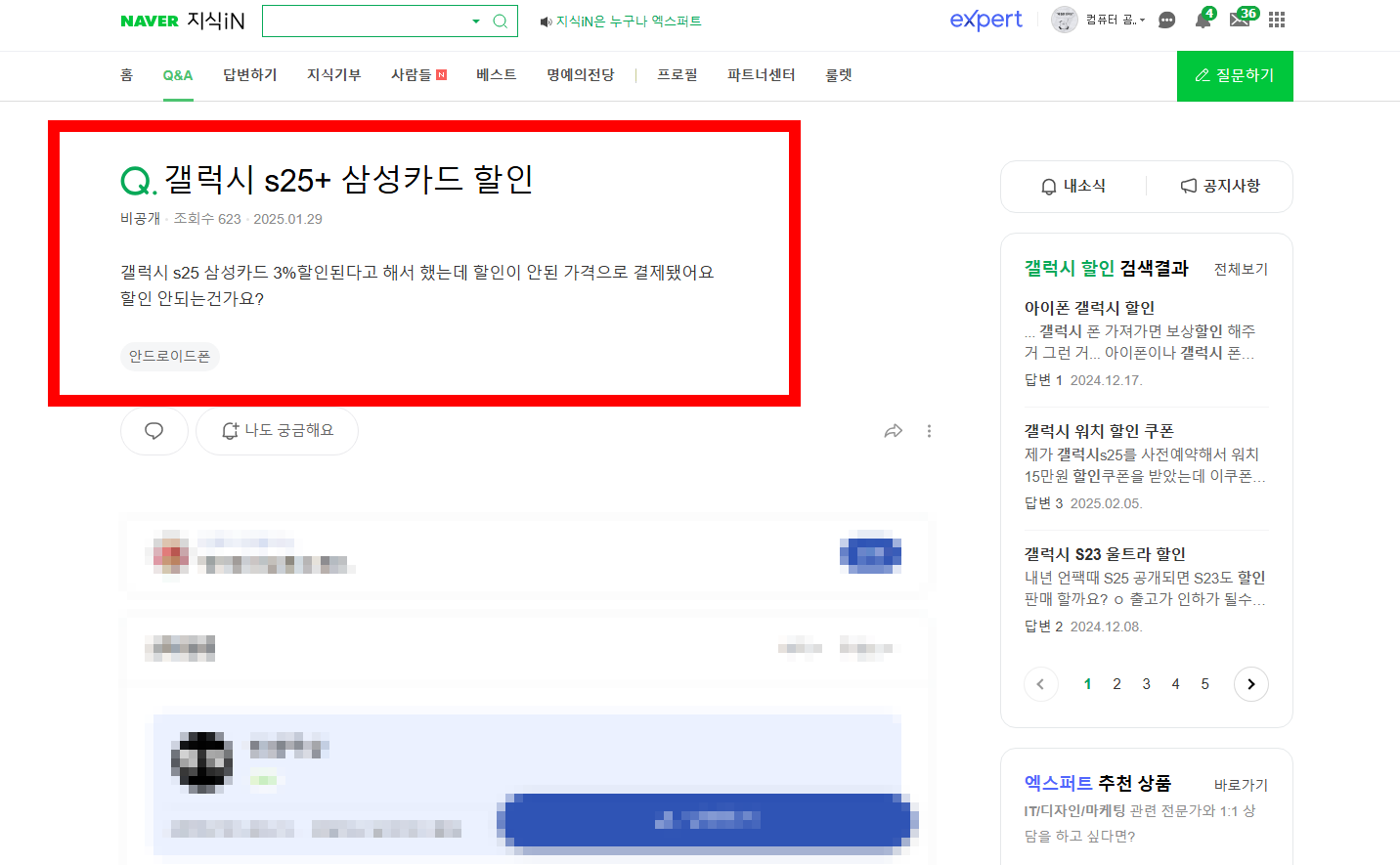Image resolution: width=1400 pixels, height=865 pixels.
Task: Click the search magnifier icon
Action: click(x=500, y=22)
